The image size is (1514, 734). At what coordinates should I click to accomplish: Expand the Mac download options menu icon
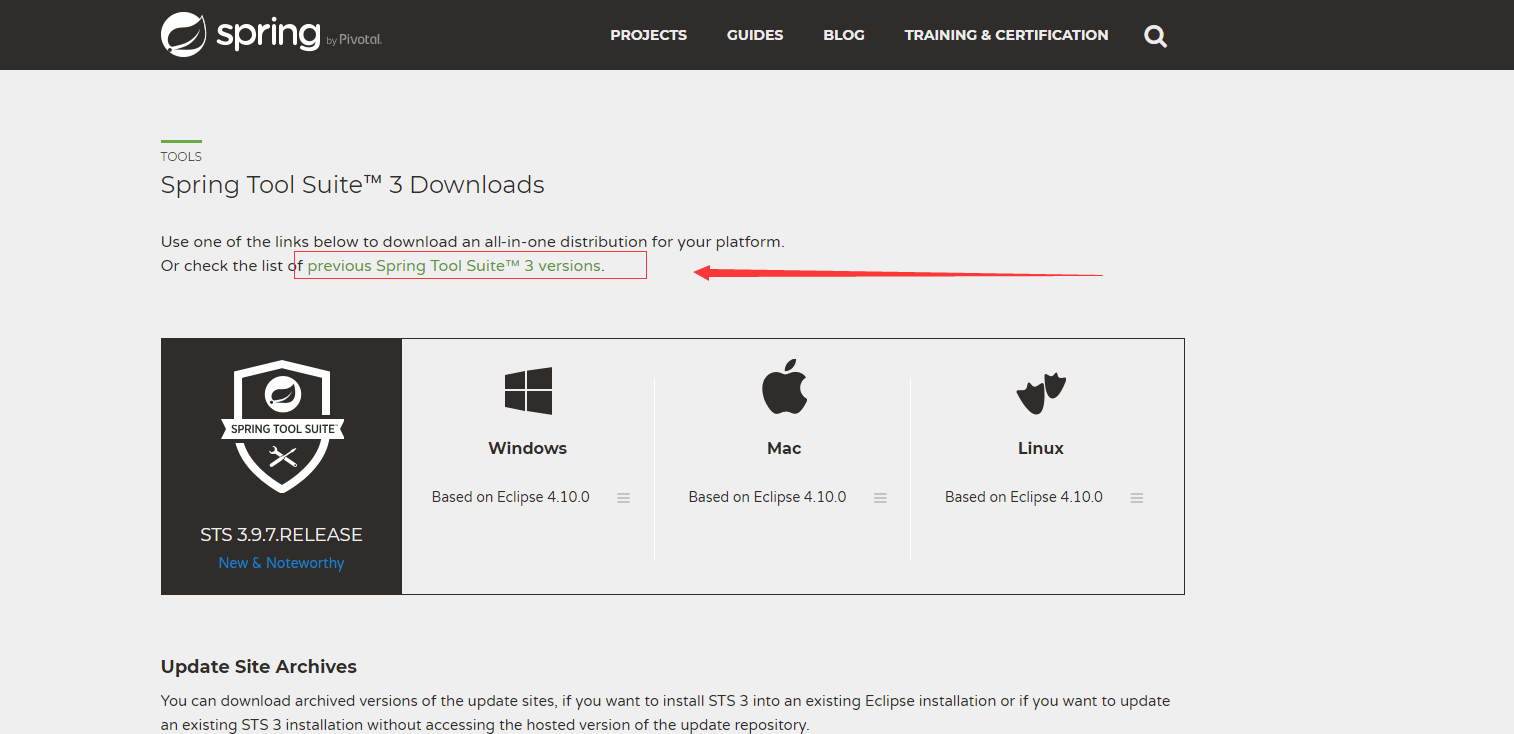pos(881,498)
